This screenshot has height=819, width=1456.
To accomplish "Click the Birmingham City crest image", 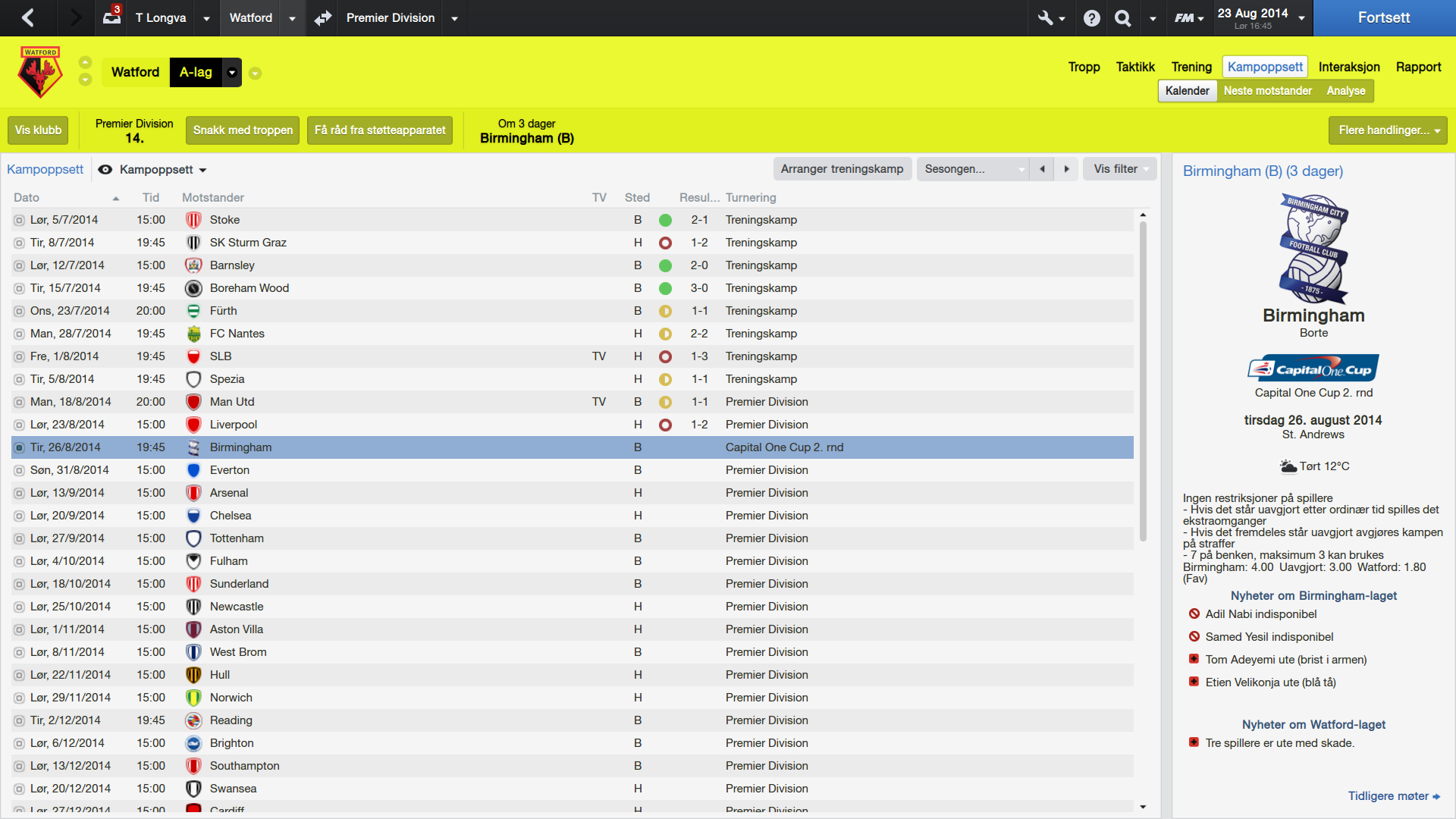I will click(1313, 249).
